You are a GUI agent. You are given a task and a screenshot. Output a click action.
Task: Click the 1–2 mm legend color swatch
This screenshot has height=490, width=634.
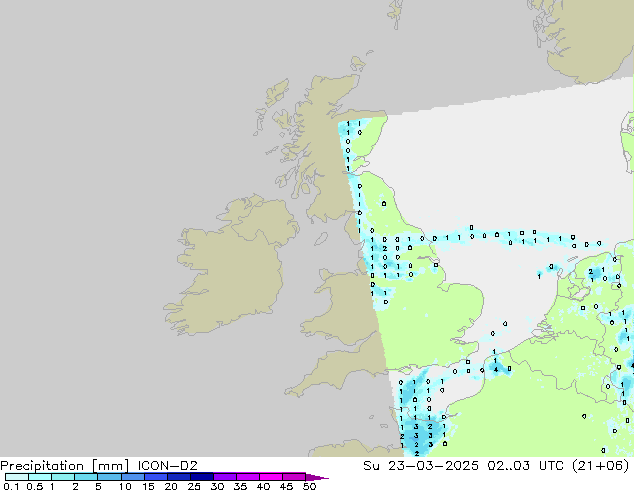pyautogui.click(x=63, y=477)
